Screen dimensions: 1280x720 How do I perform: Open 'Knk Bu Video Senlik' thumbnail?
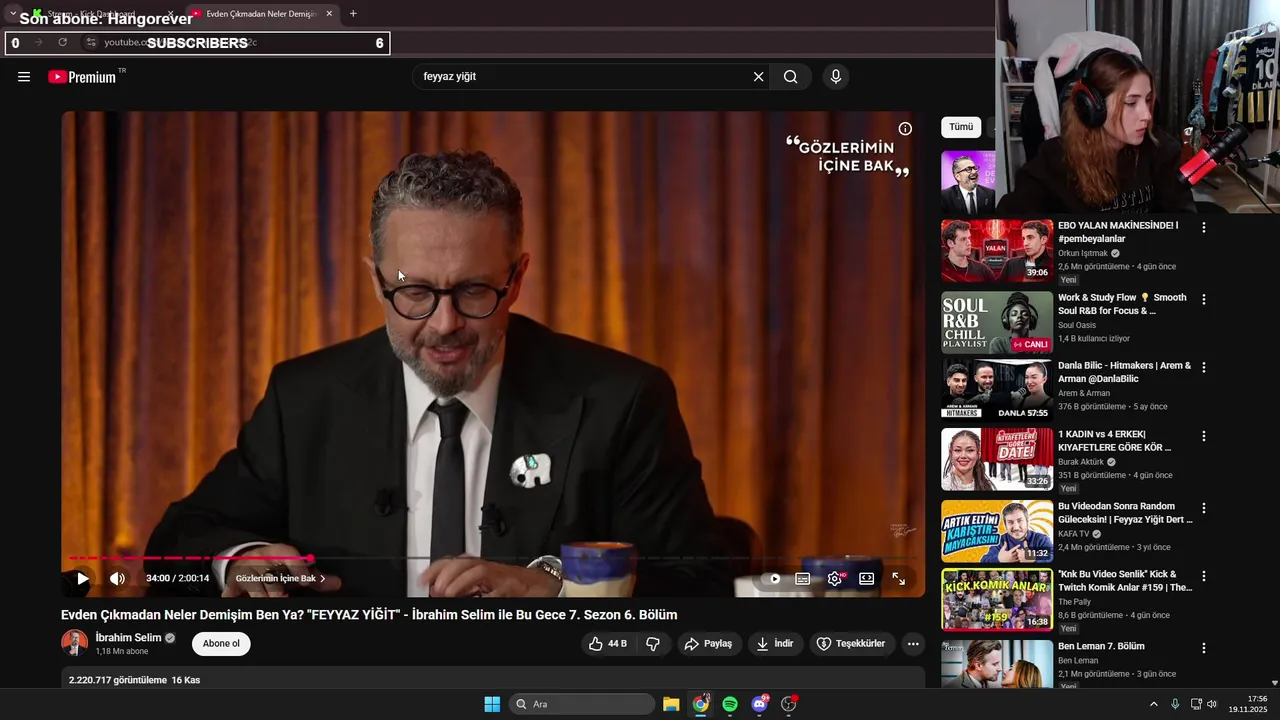pos(997,600)
